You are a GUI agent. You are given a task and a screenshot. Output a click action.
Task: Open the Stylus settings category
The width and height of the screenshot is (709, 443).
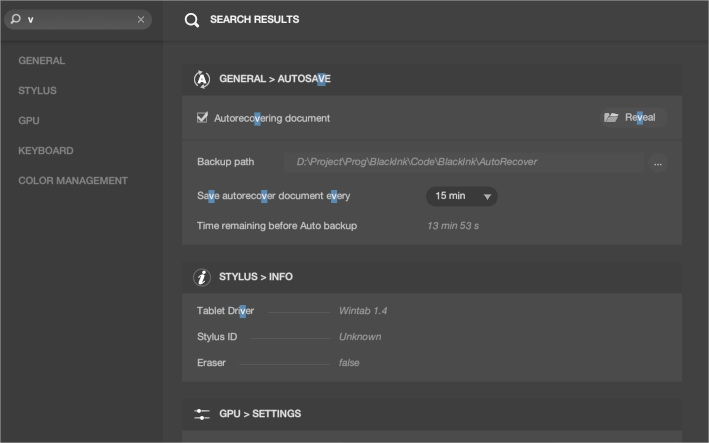click(38, 90)
